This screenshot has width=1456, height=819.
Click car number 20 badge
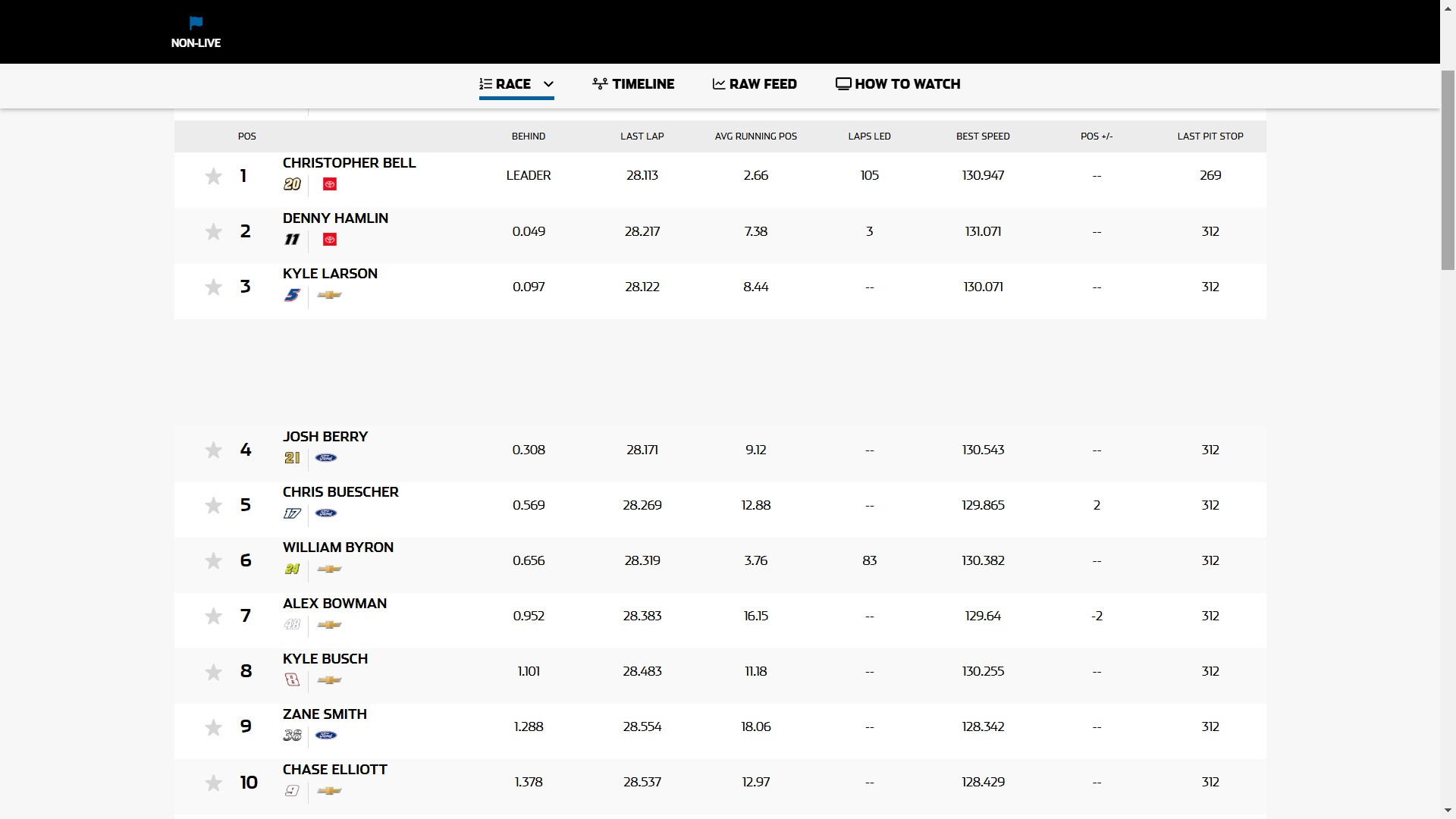[292, 184]
